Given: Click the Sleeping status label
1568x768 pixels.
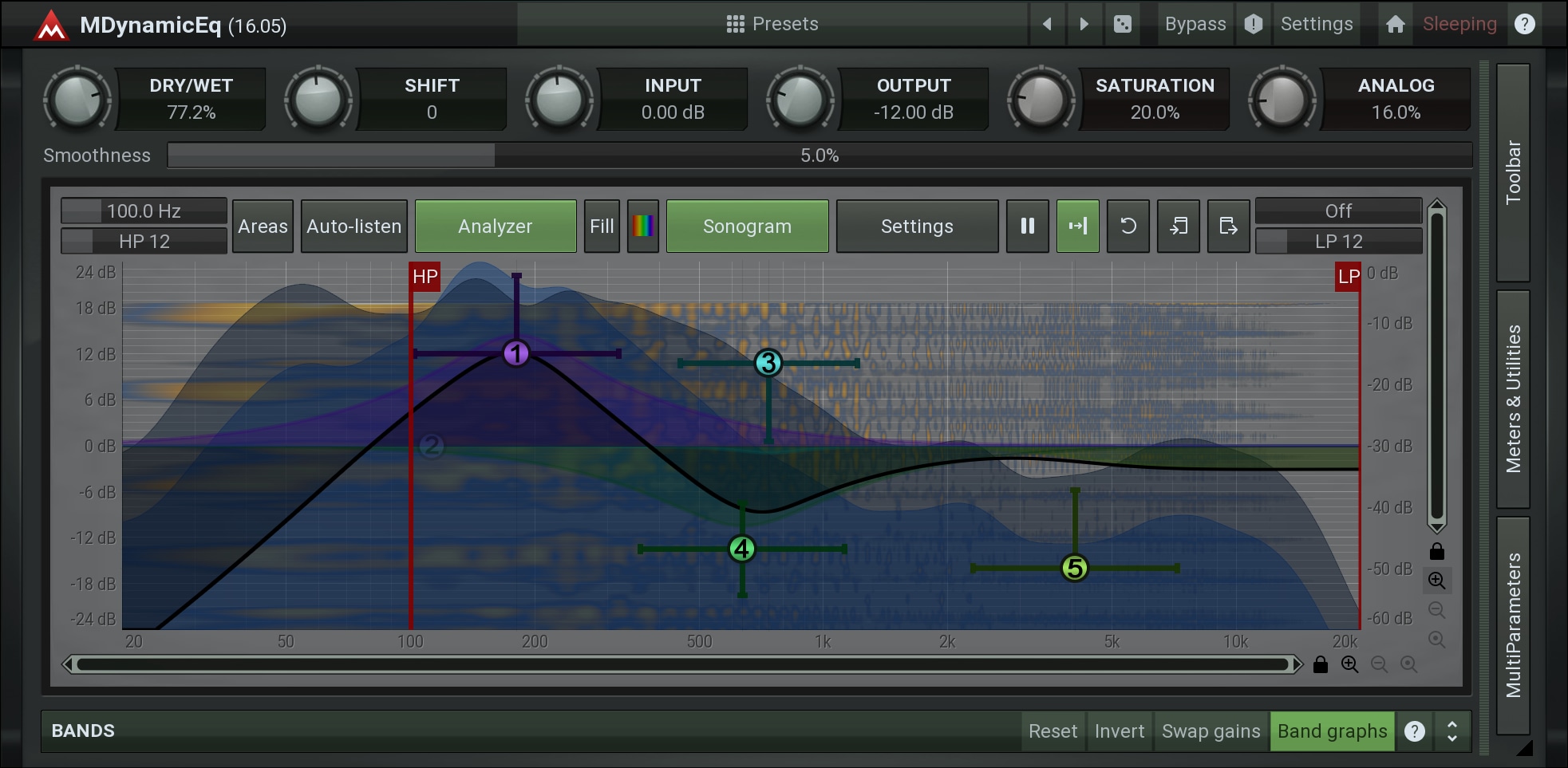Looking at the screenshot, I should pyautogui.click(x=1459, y=24).
